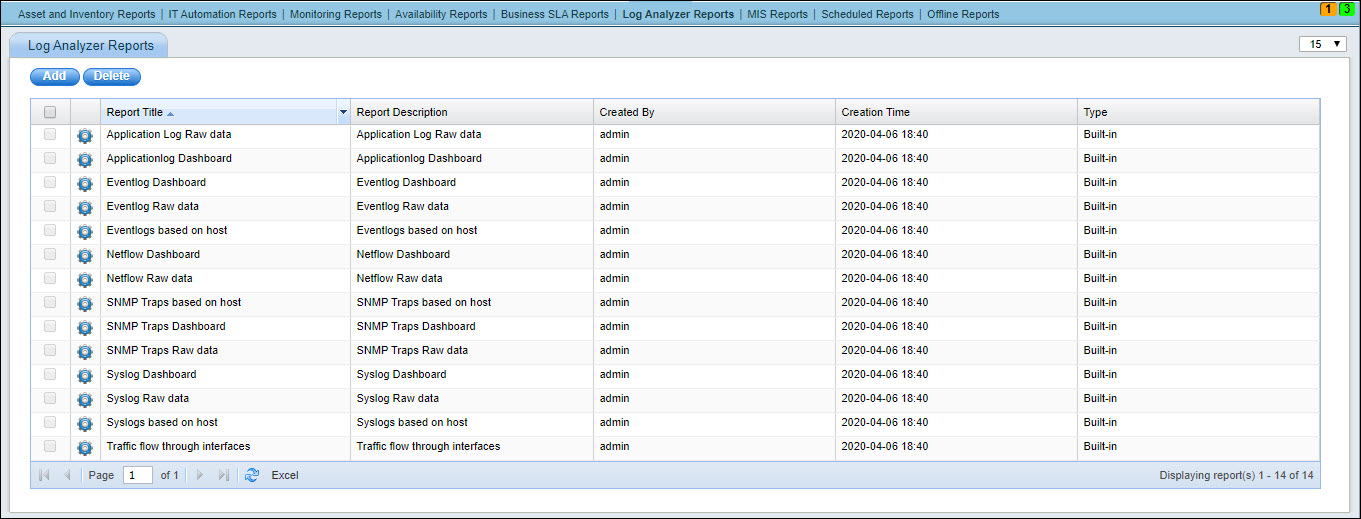The image size is (1361, 519).
Task: Click Eventlogs based on host report title
Action: tap(167, 230)
